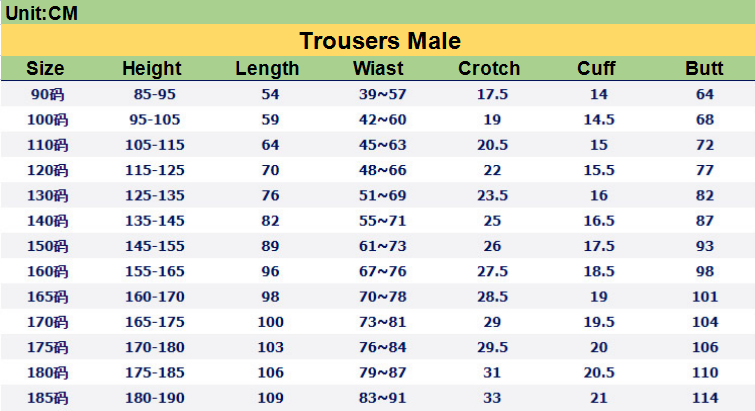
Task: Click the Butt column header
Action: click(x=704, y=68)
